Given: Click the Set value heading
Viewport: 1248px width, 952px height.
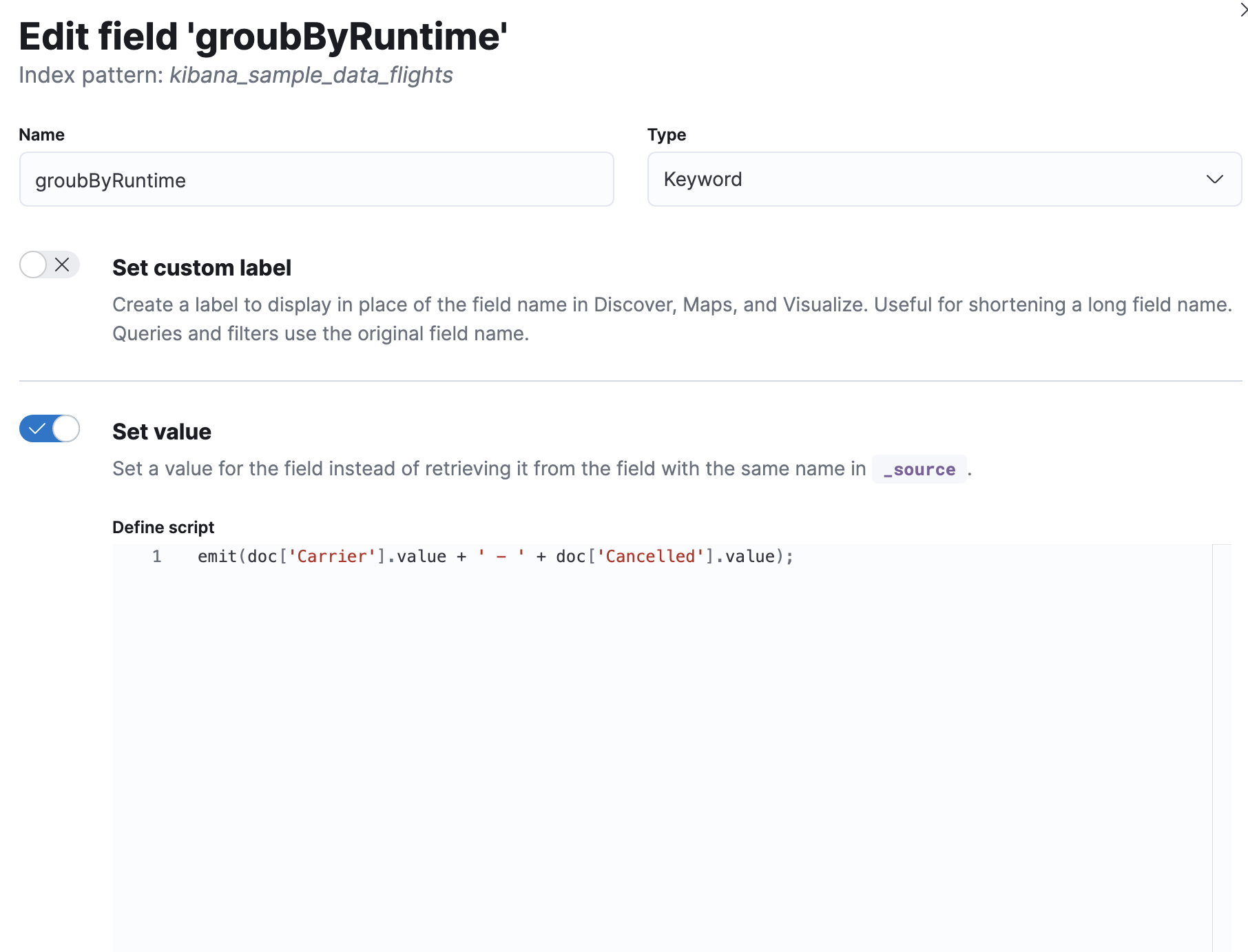Looking at the screenshot, I should click(161, 431).
